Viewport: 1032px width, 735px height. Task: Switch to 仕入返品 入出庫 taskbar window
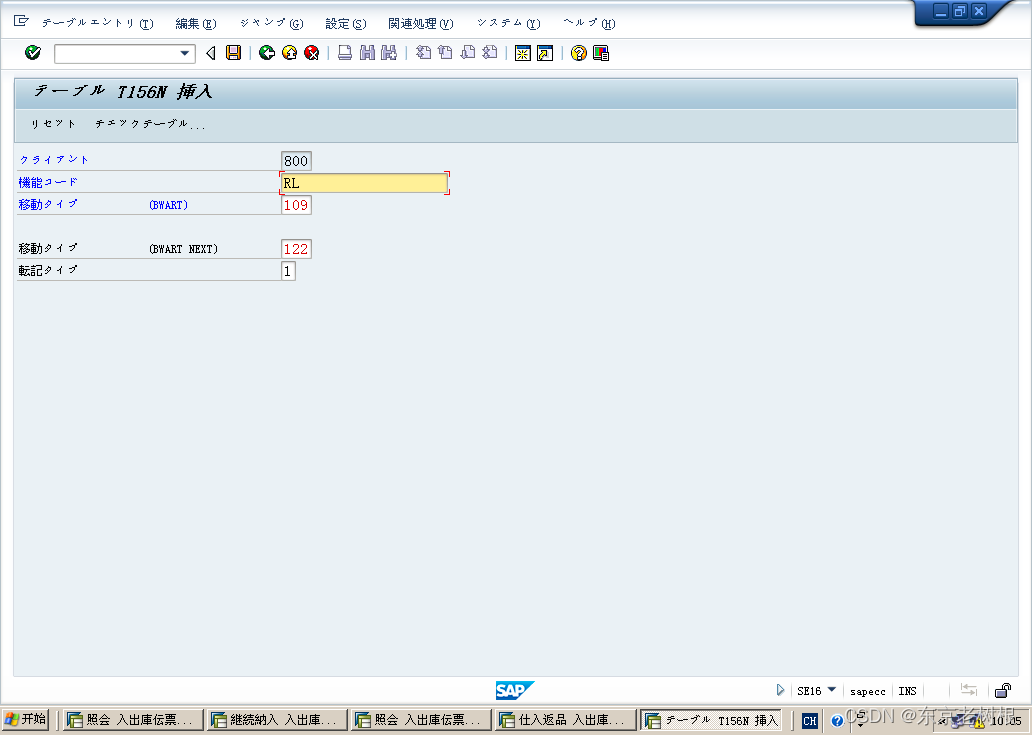coord(564,720)
